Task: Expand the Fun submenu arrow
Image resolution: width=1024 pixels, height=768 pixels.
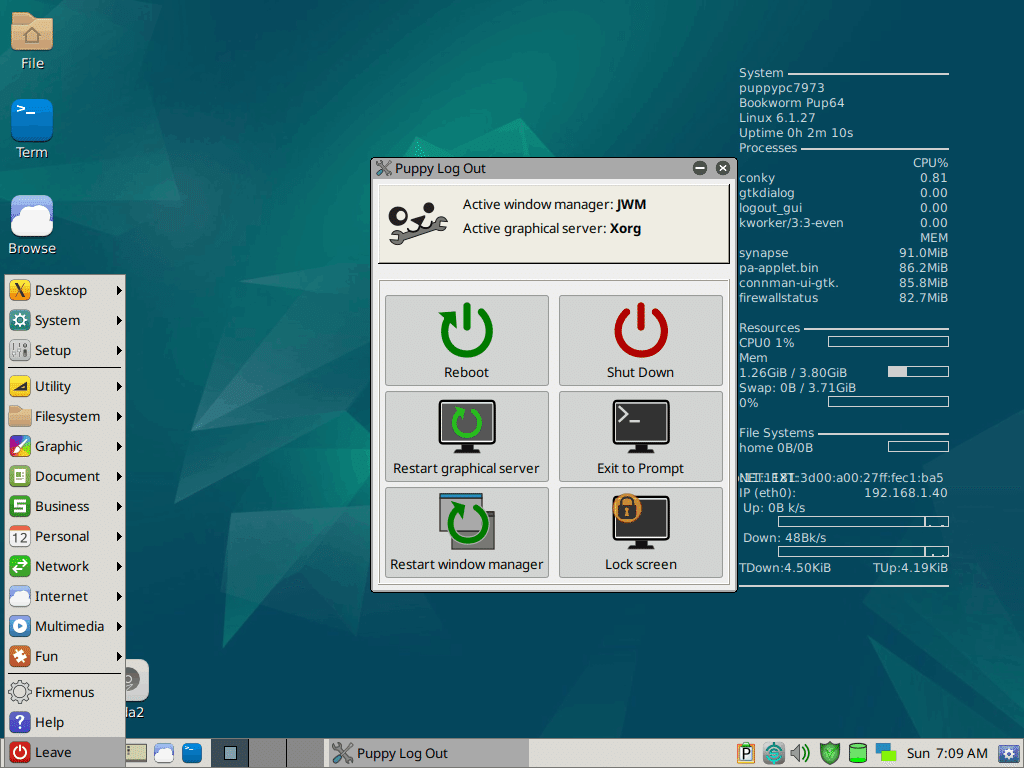Action: coord(119,656)
